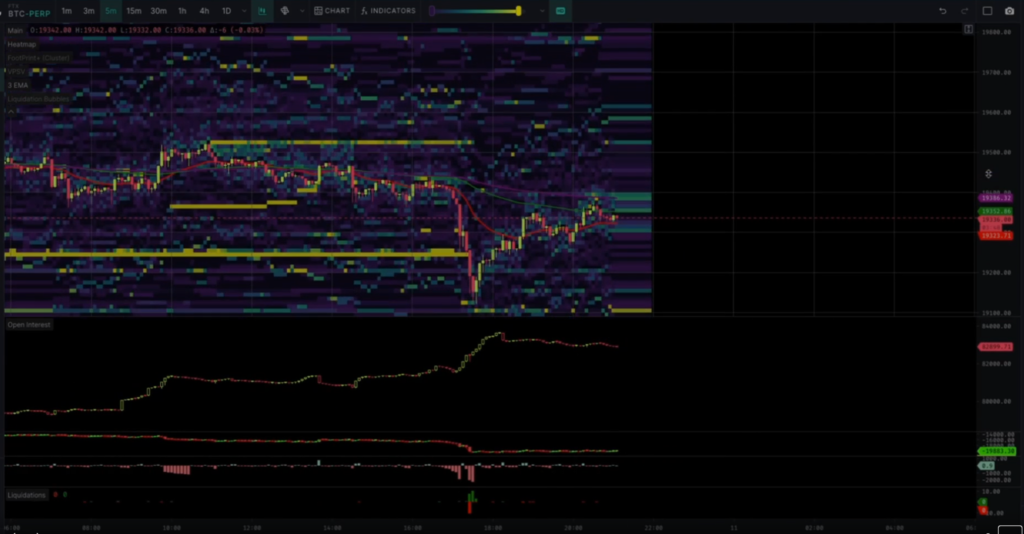
Task: Toggle the VPSV indicator label
Action: (16, 72)
